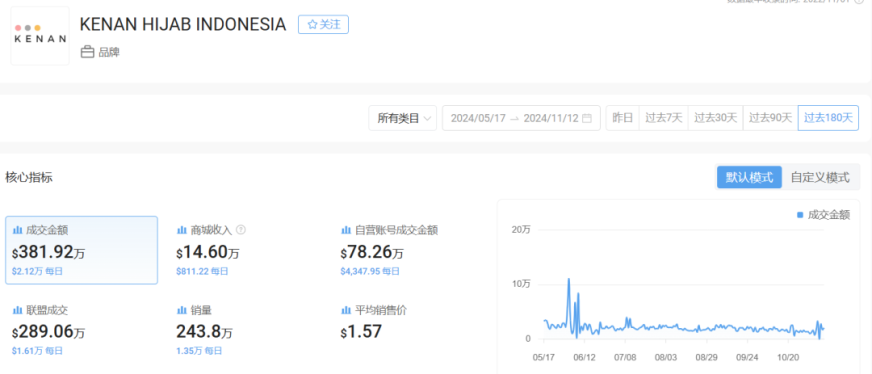The height and width of the screenshot is (374, 872).
Task: Select the 过去30天 time range
Action: pos(715,118)
